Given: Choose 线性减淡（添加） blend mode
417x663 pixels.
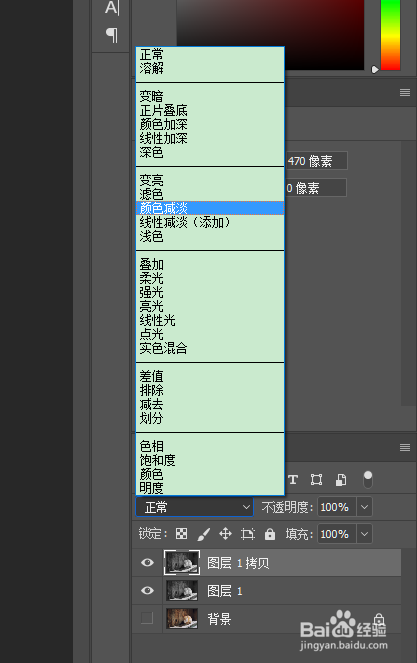Looking at the screenshot, I should pyautogui.click(x=210, y=222).
